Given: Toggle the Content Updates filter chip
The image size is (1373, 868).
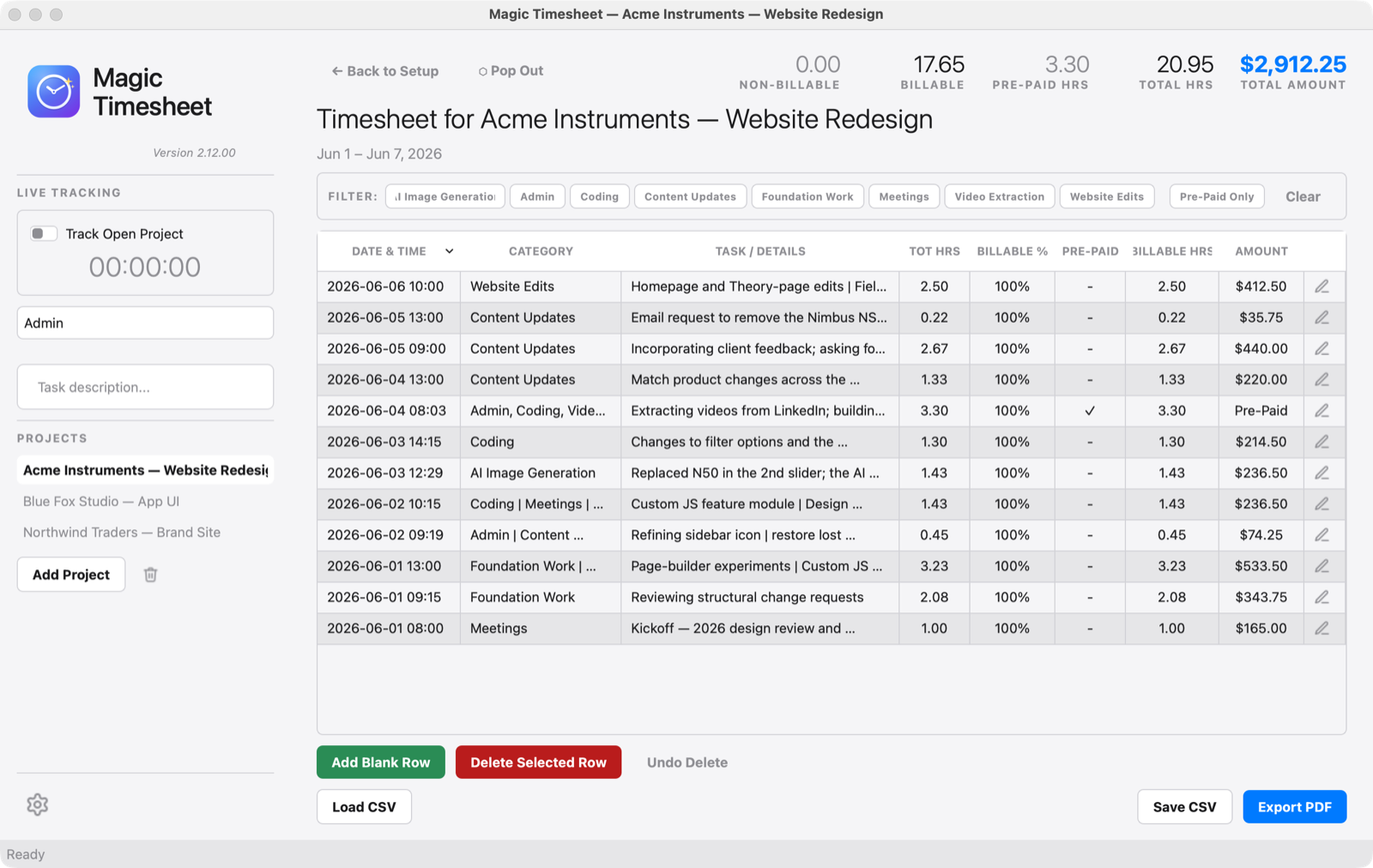Looking at the screenshot, I should pyautogui.click(x=690, y=196).
